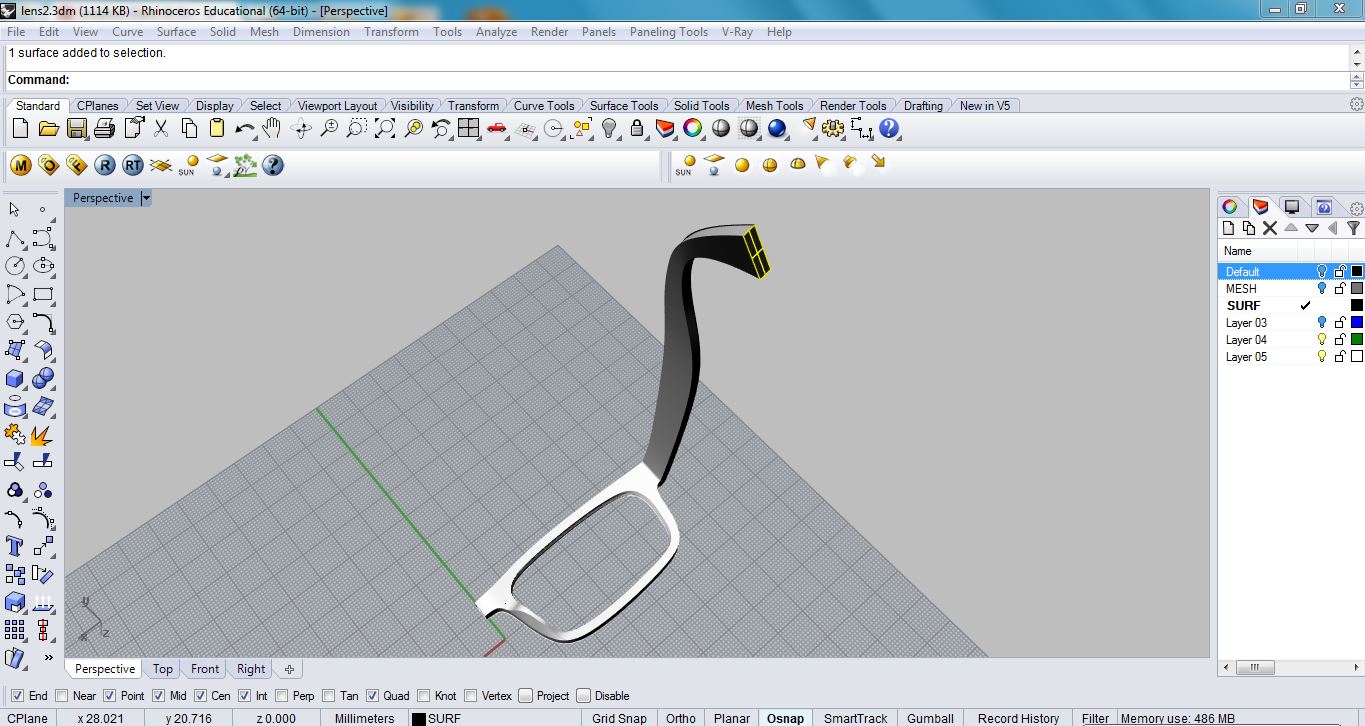Screen dimensions: 1365x726
Task: Click the layer filter funnel icon
Action: [1352, 228]
